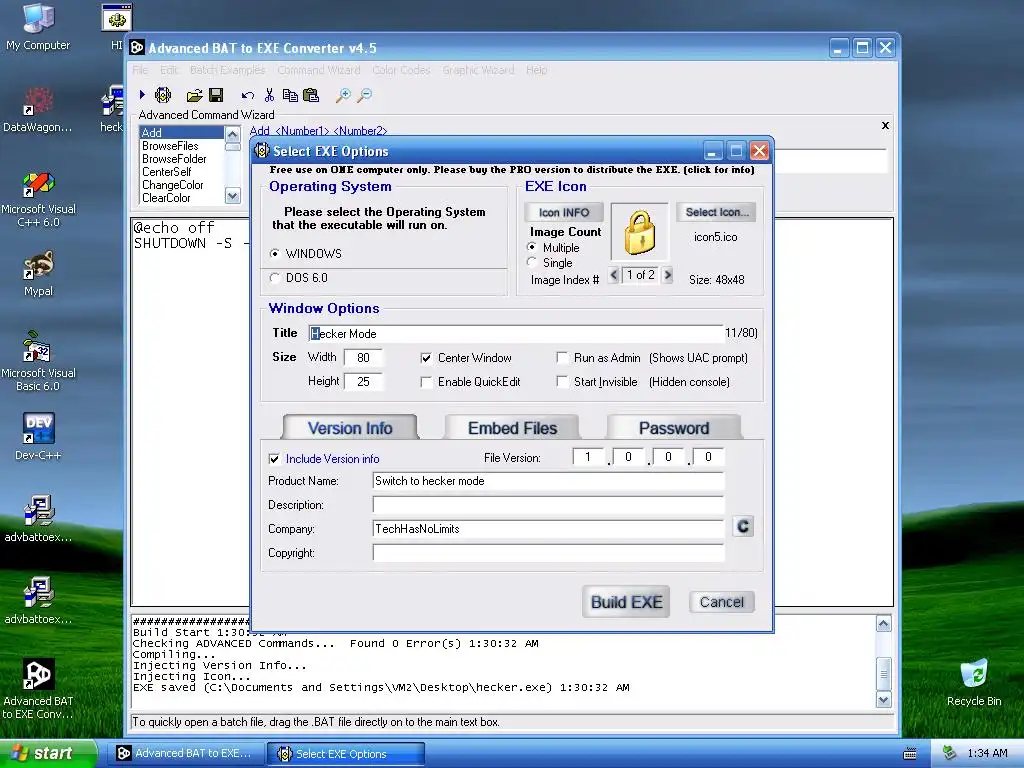Viewport: 1024px width, 768px height.
Task: Click the Icon INFO button
Action: [x=564, y=212]
